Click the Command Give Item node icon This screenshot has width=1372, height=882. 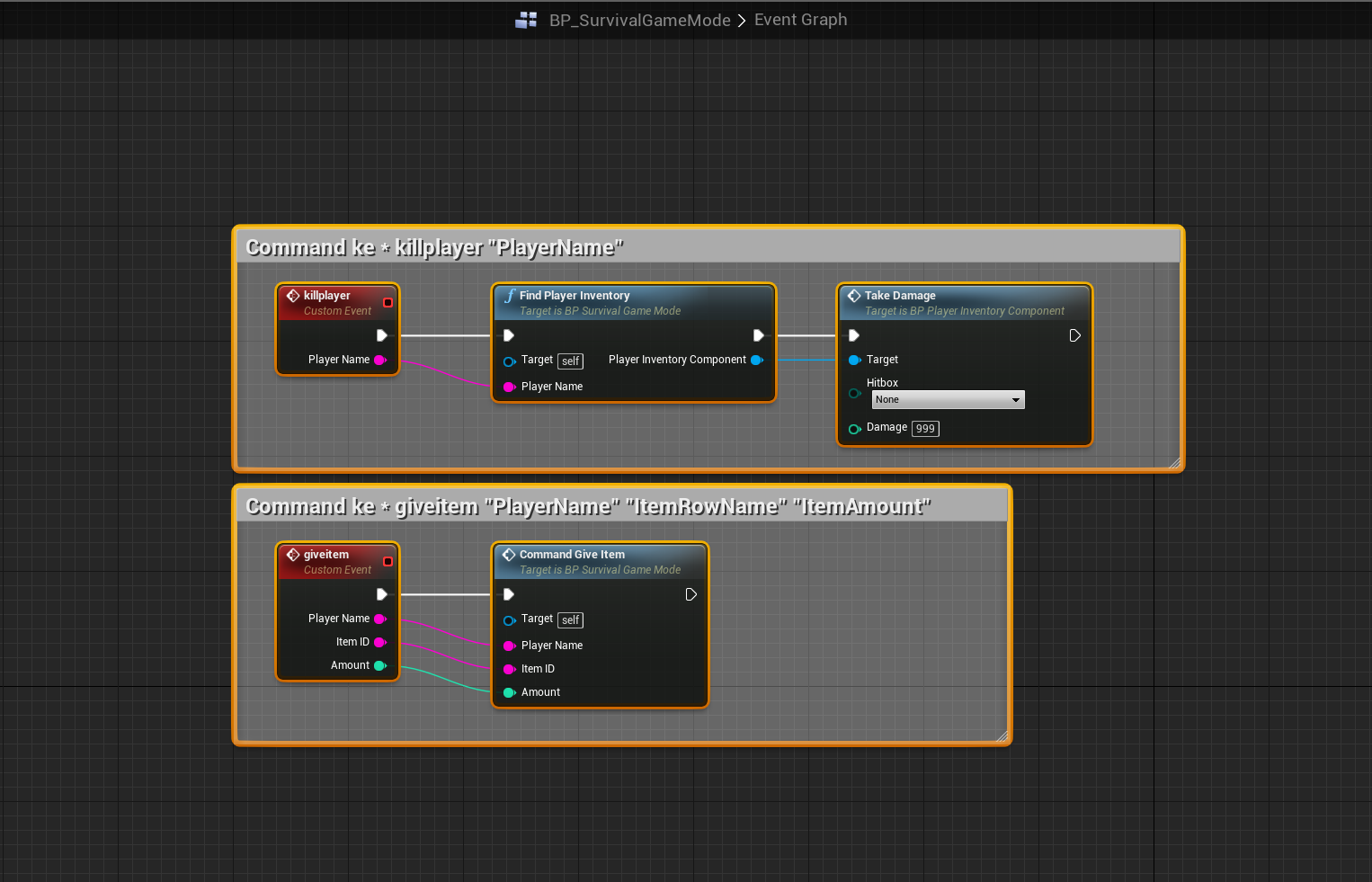[x=509, y=555]
